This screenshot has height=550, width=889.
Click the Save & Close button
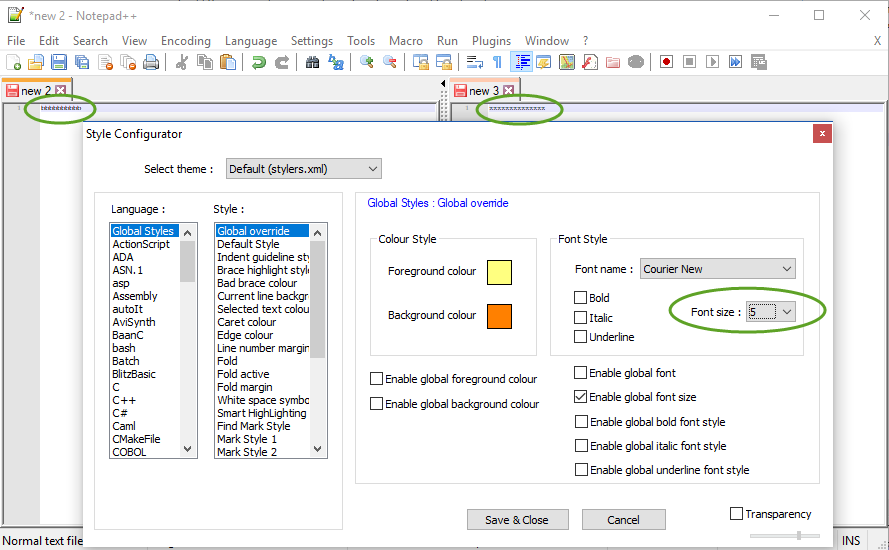[517, 520]
